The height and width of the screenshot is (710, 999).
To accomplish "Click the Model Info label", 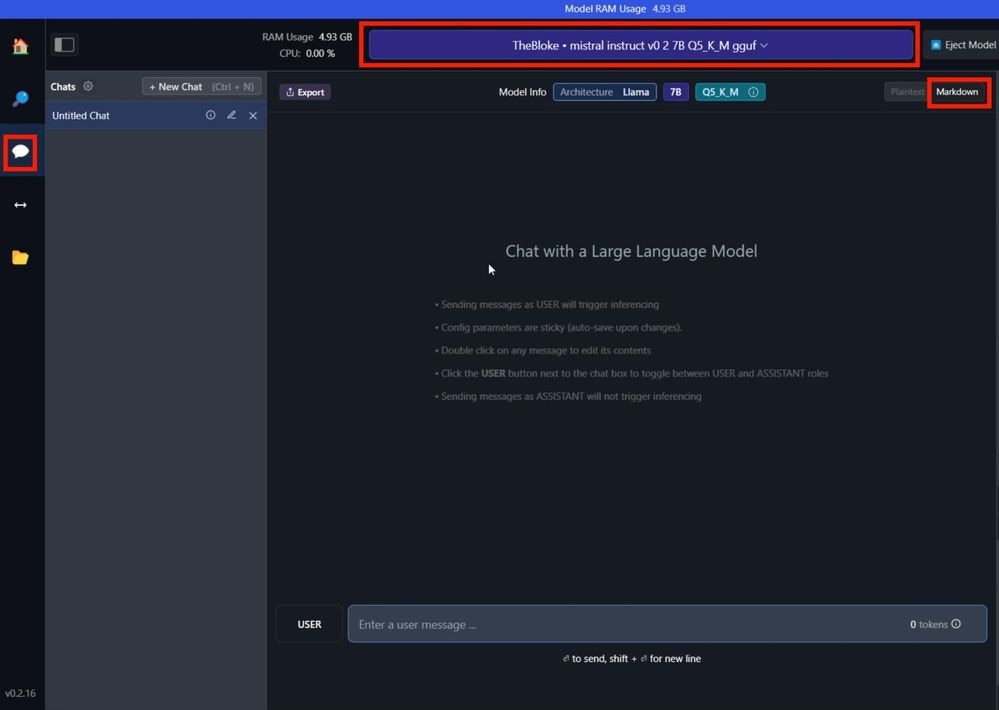I will [x=522, y=92].
